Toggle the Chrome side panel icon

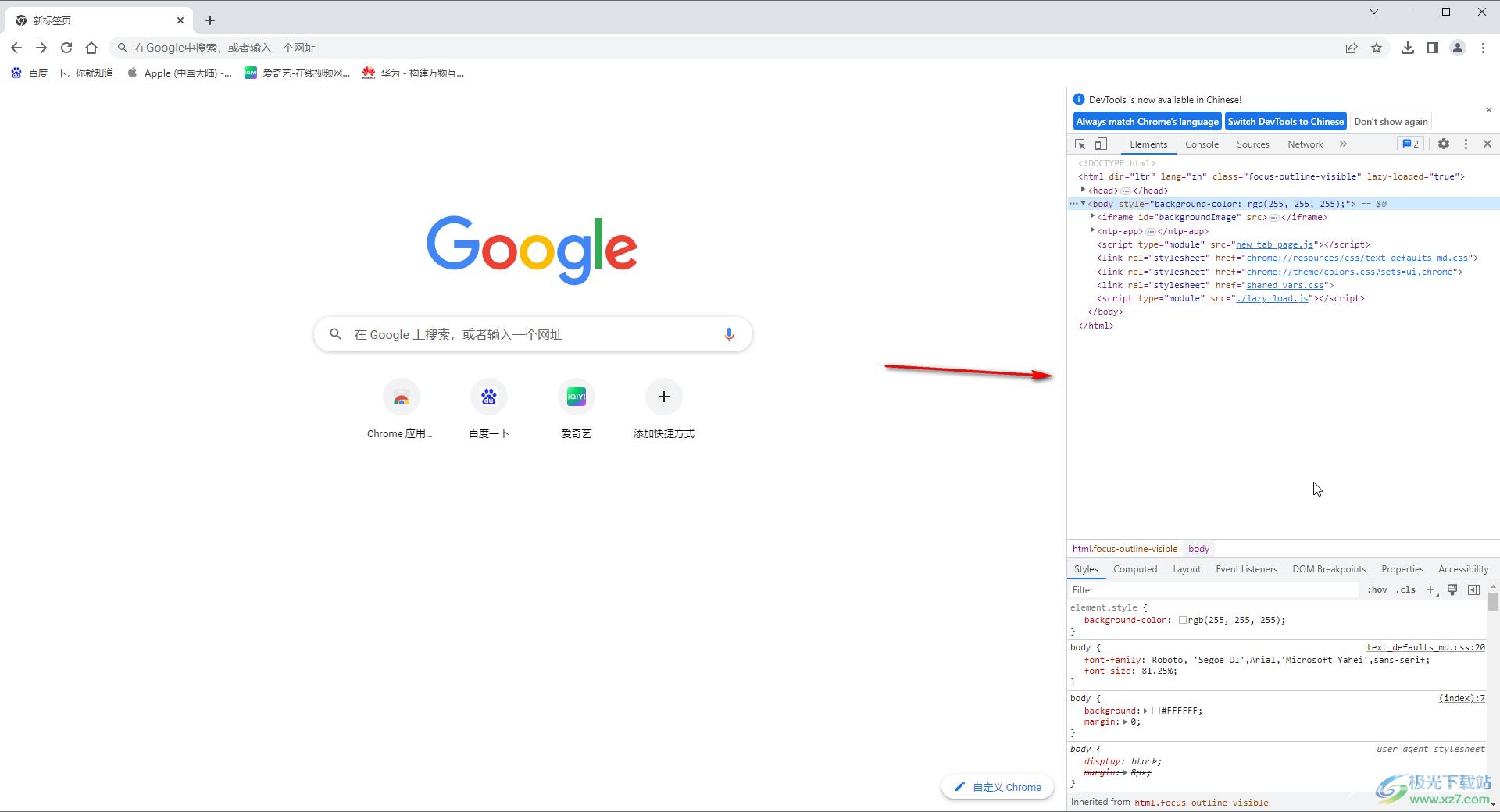click(1433, 48)
